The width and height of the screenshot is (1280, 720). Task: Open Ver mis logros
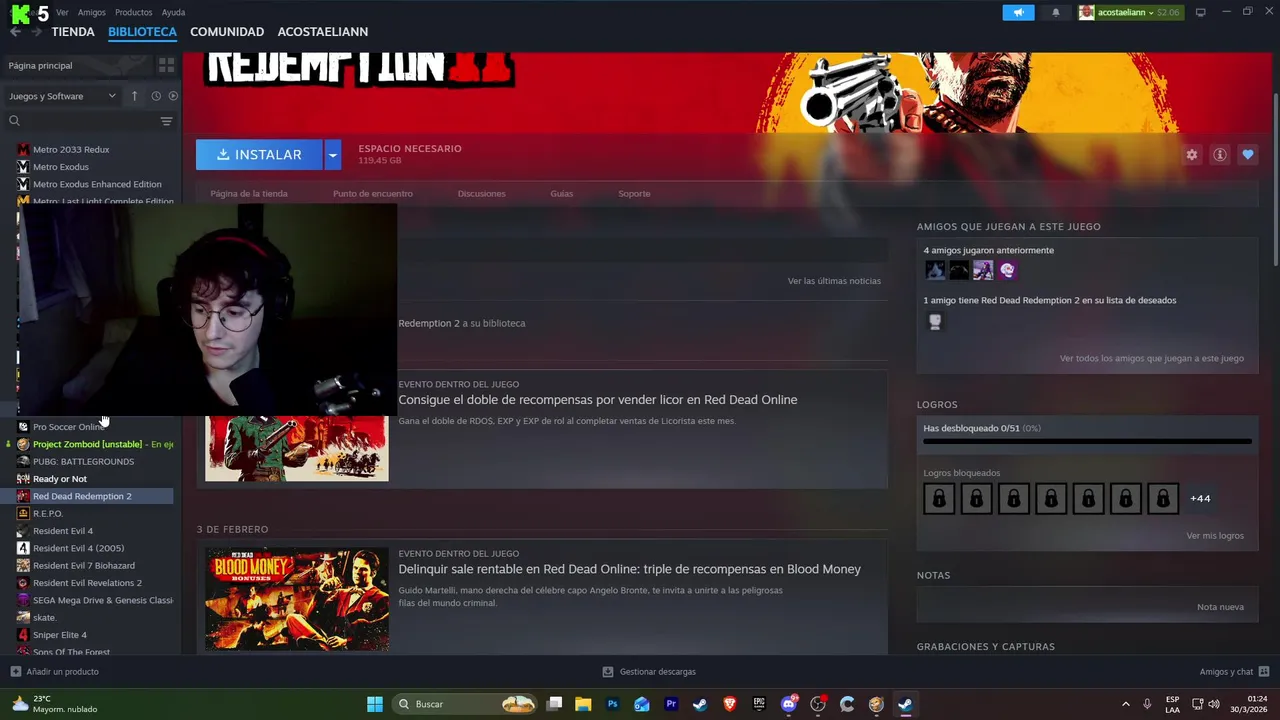[1215, 536]
